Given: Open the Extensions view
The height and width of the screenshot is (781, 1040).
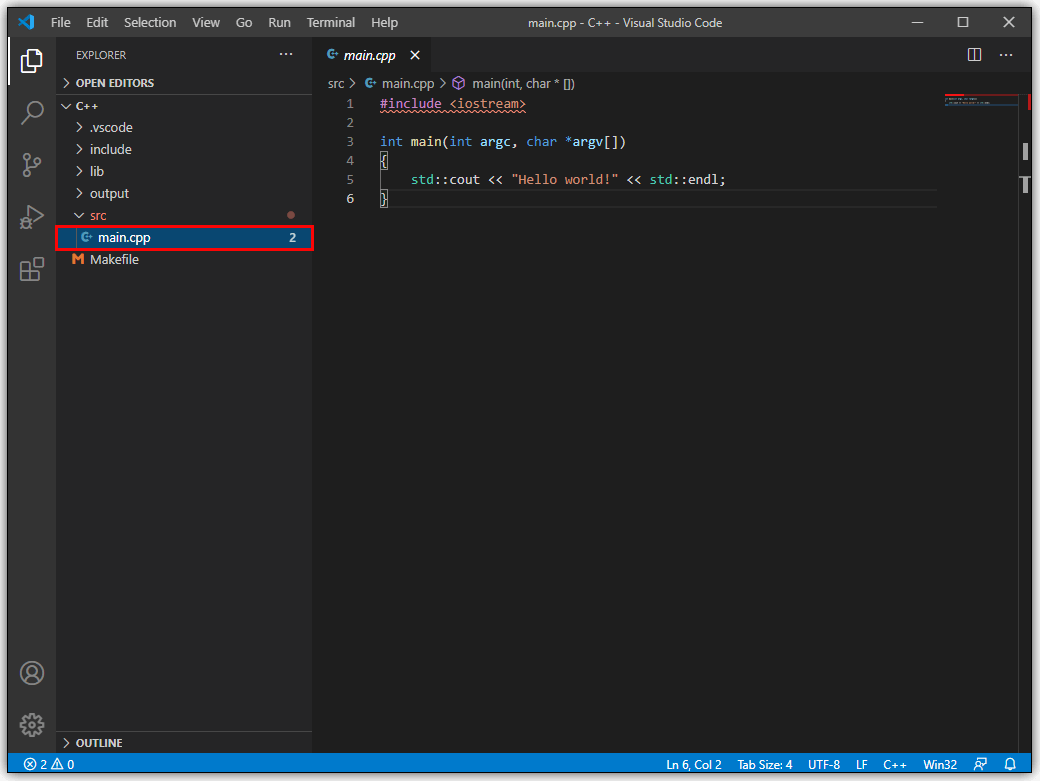Looking at the screenshot, I should (x=31, y=269).
